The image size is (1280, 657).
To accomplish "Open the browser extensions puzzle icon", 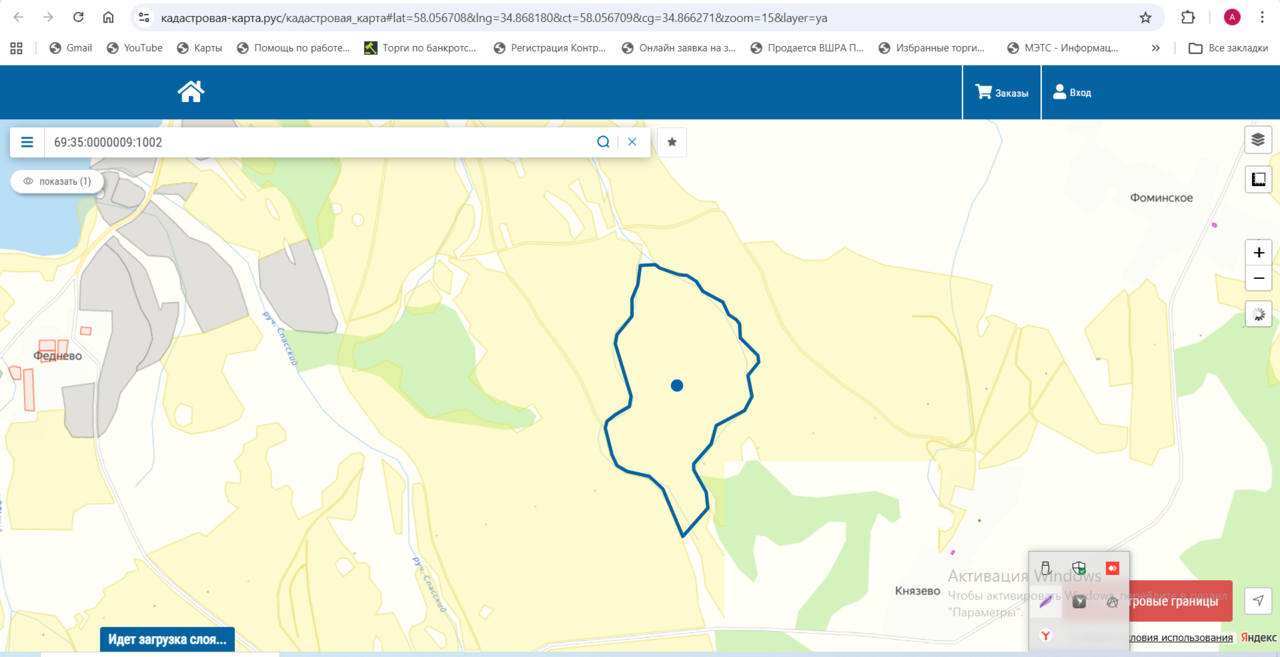I will pyautogui.click(x=1188, y=18).
